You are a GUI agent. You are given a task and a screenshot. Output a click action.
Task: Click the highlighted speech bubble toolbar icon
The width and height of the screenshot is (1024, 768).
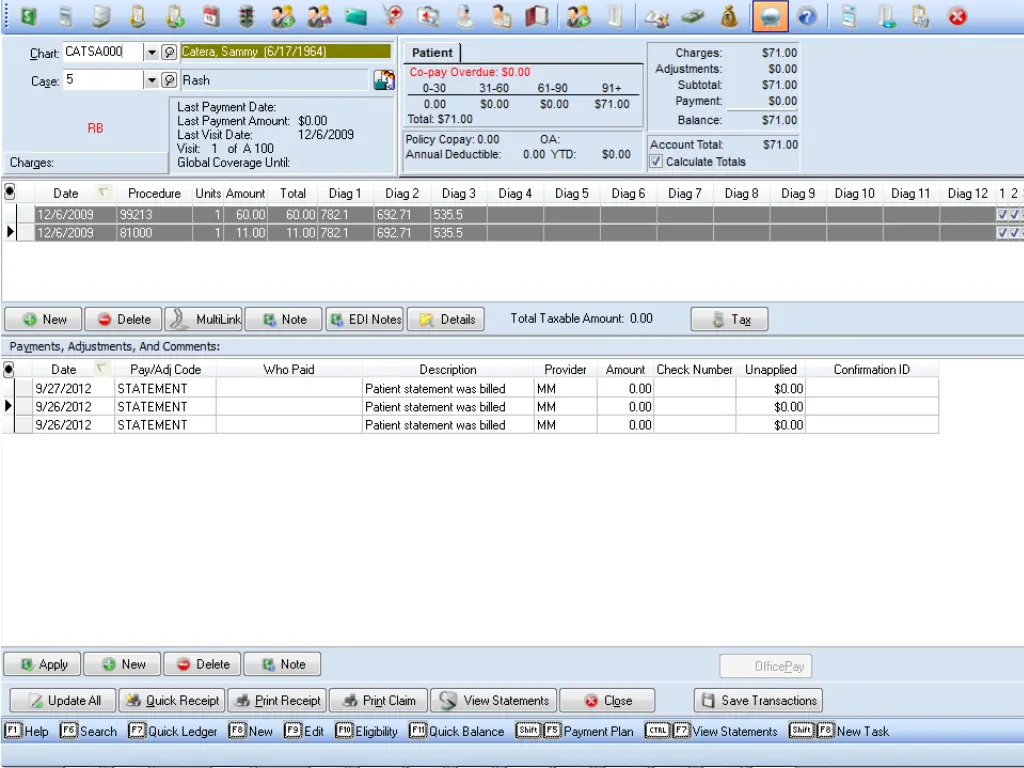pos(770,16)
